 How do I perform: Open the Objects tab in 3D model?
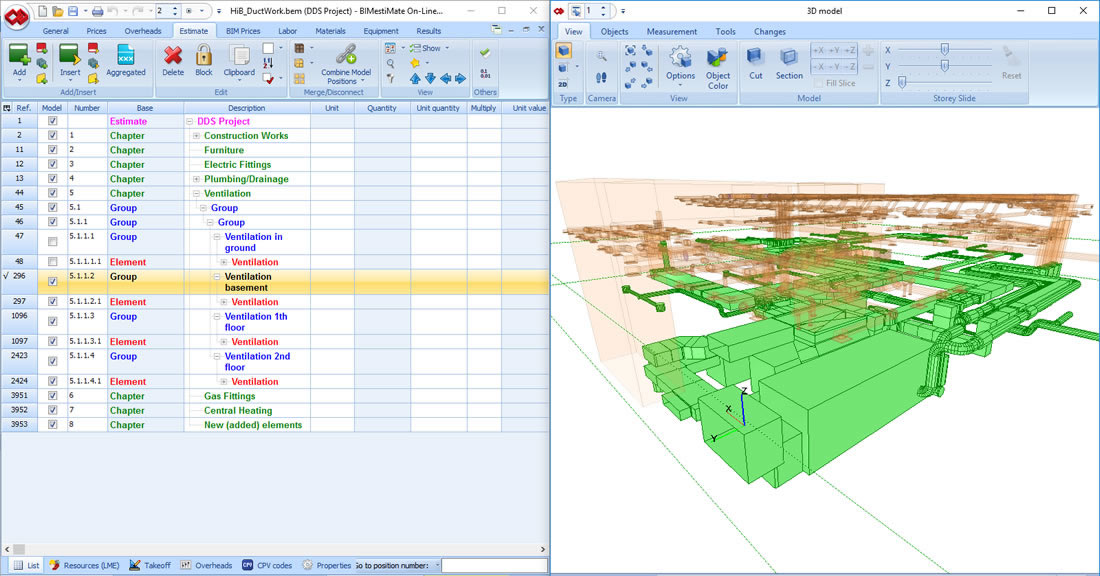pos(614,32)
